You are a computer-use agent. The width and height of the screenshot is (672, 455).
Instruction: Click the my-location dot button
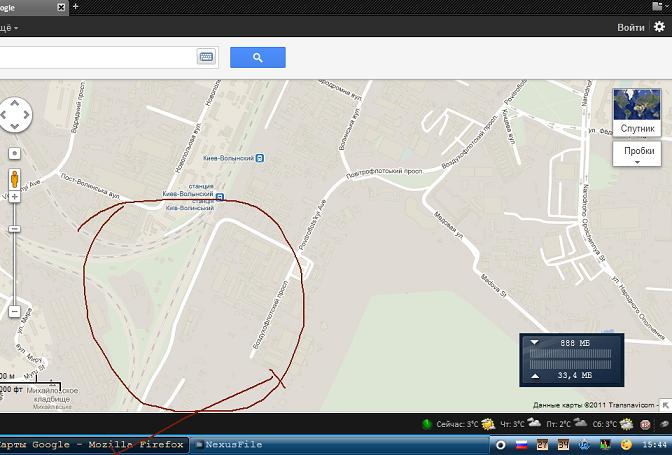15,153
